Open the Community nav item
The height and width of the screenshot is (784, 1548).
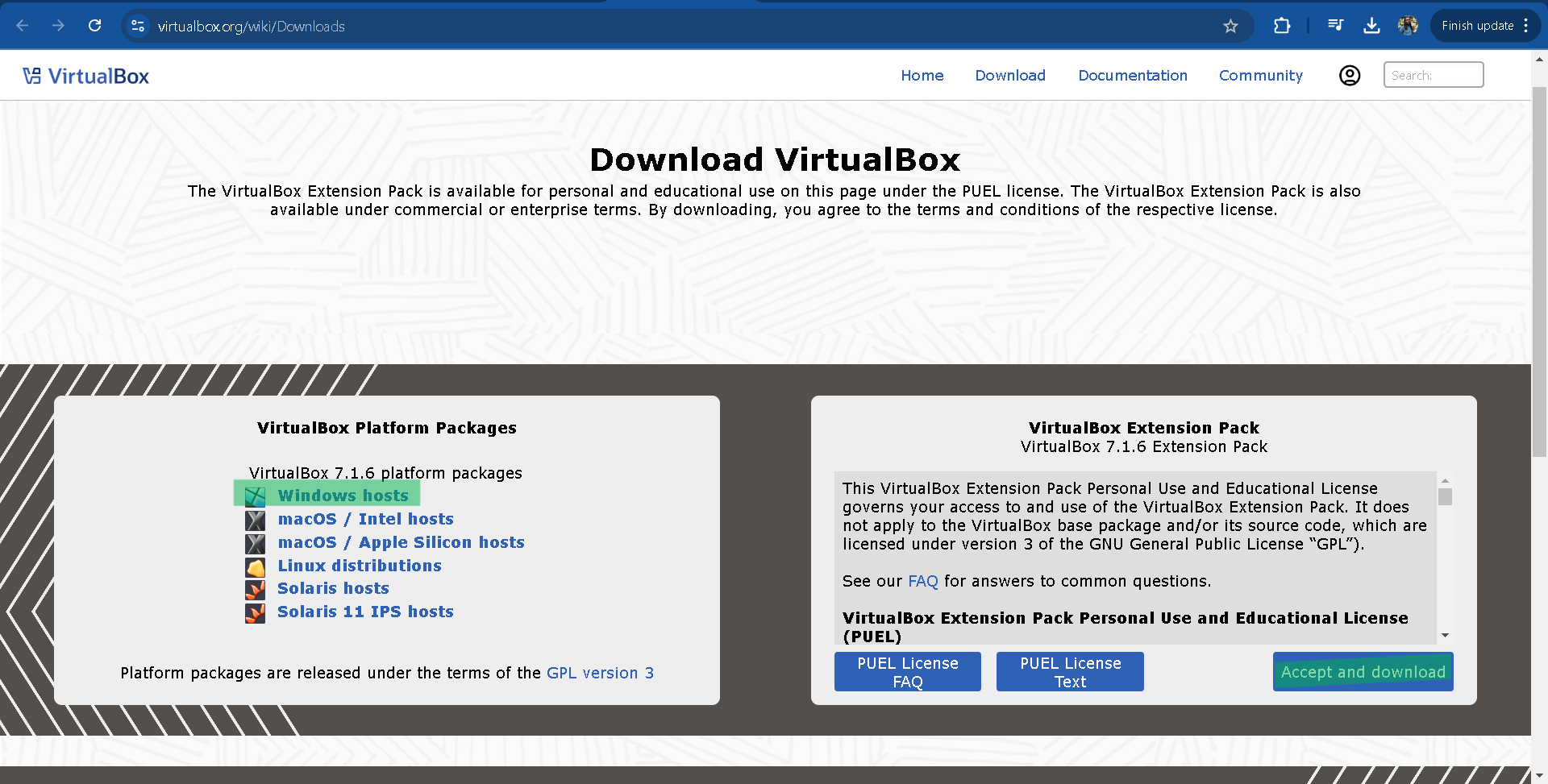(x=1261, y=75)
